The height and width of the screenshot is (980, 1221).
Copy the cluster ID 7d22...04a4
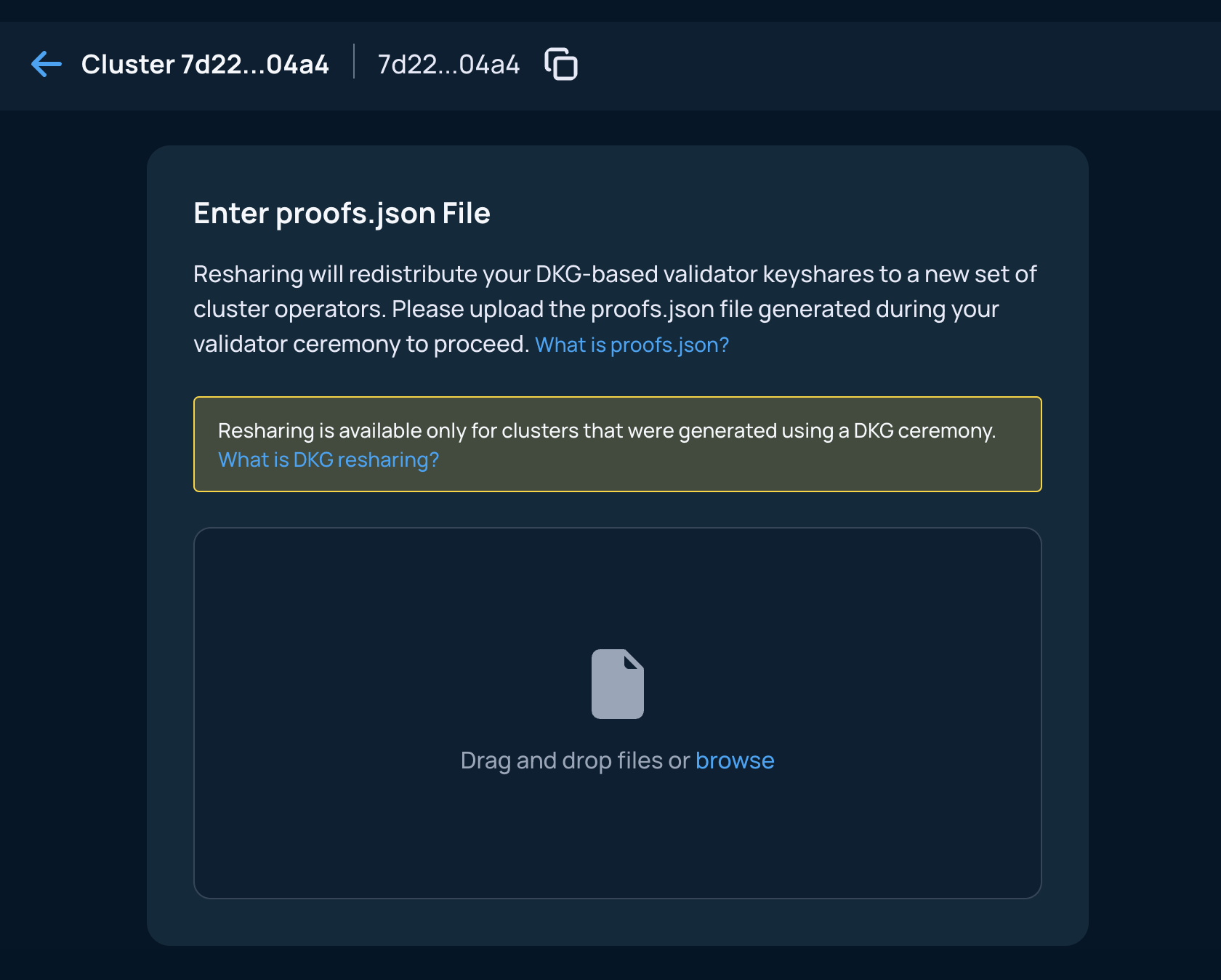pos(561,64)
